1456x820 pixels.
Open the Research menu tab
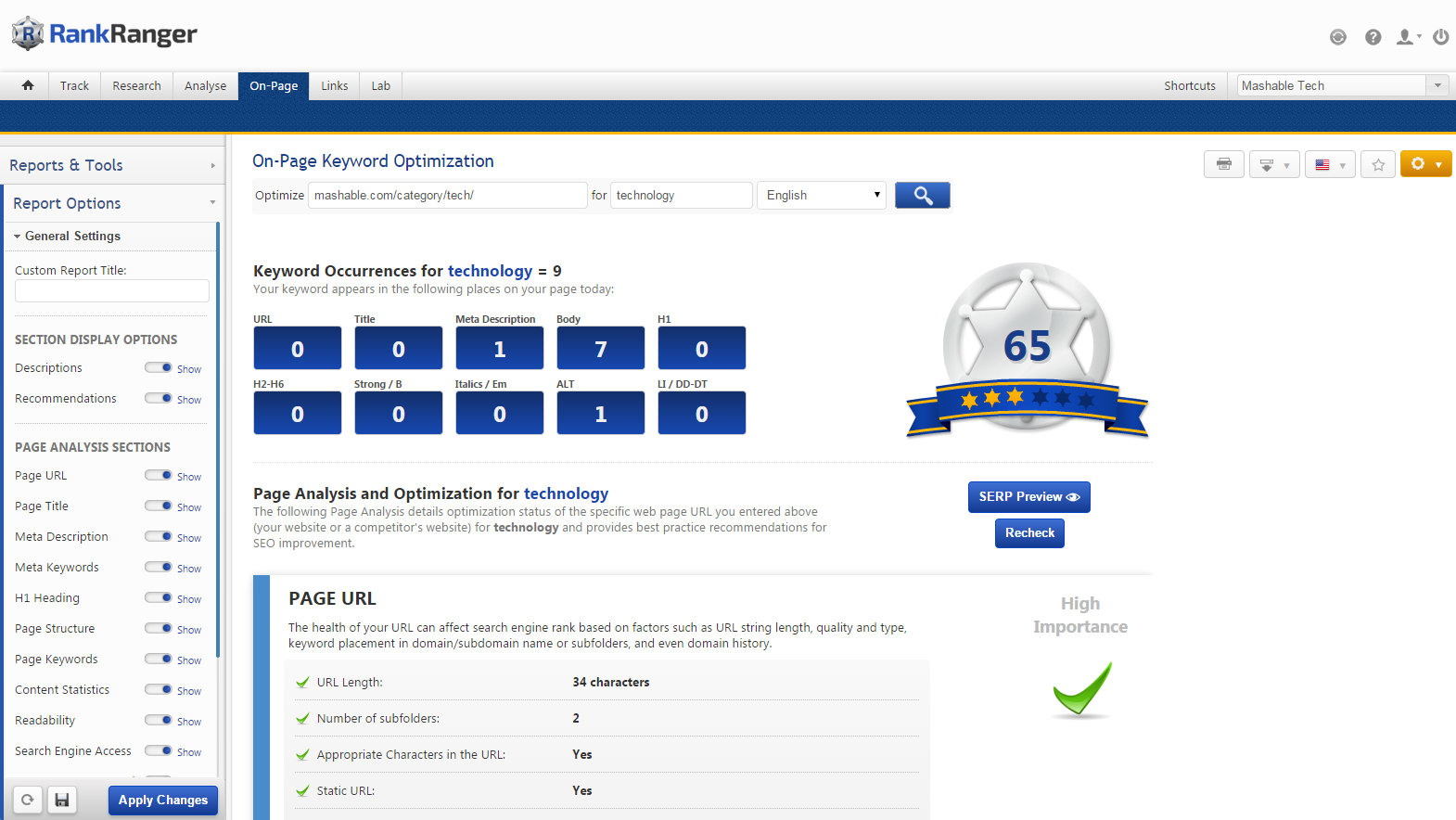point(136,85)
